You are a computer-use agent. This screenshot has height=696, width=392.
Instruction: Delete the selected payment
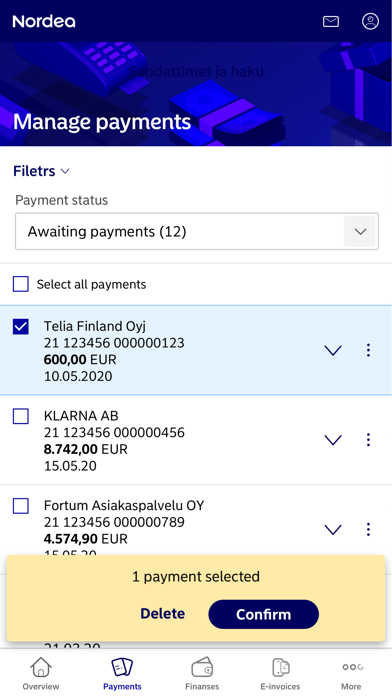pyautogui.click(x=162, y=613)
